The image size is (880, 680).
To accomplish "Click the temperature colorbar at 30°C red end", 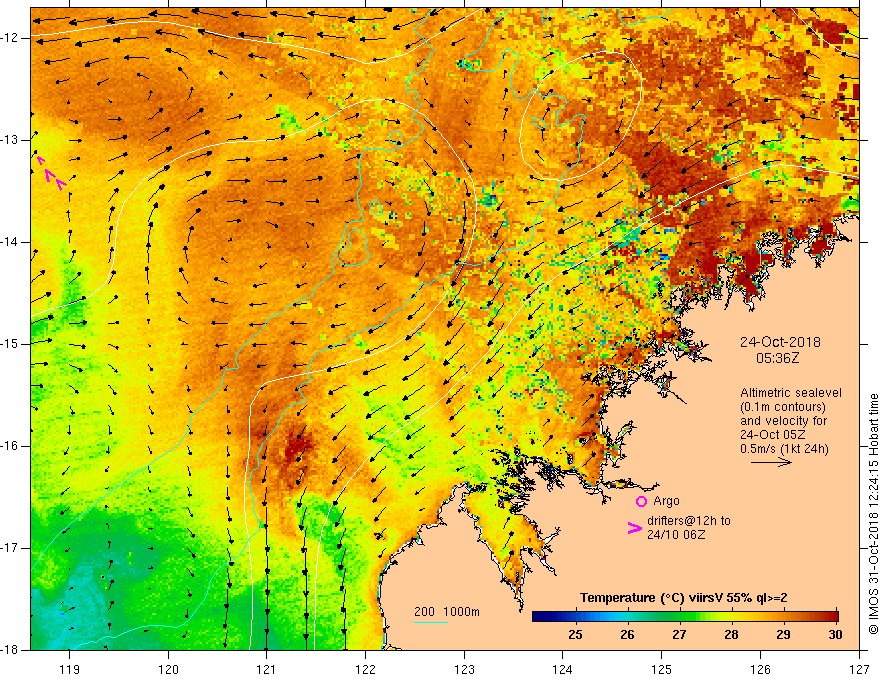I will click(834, 617).
